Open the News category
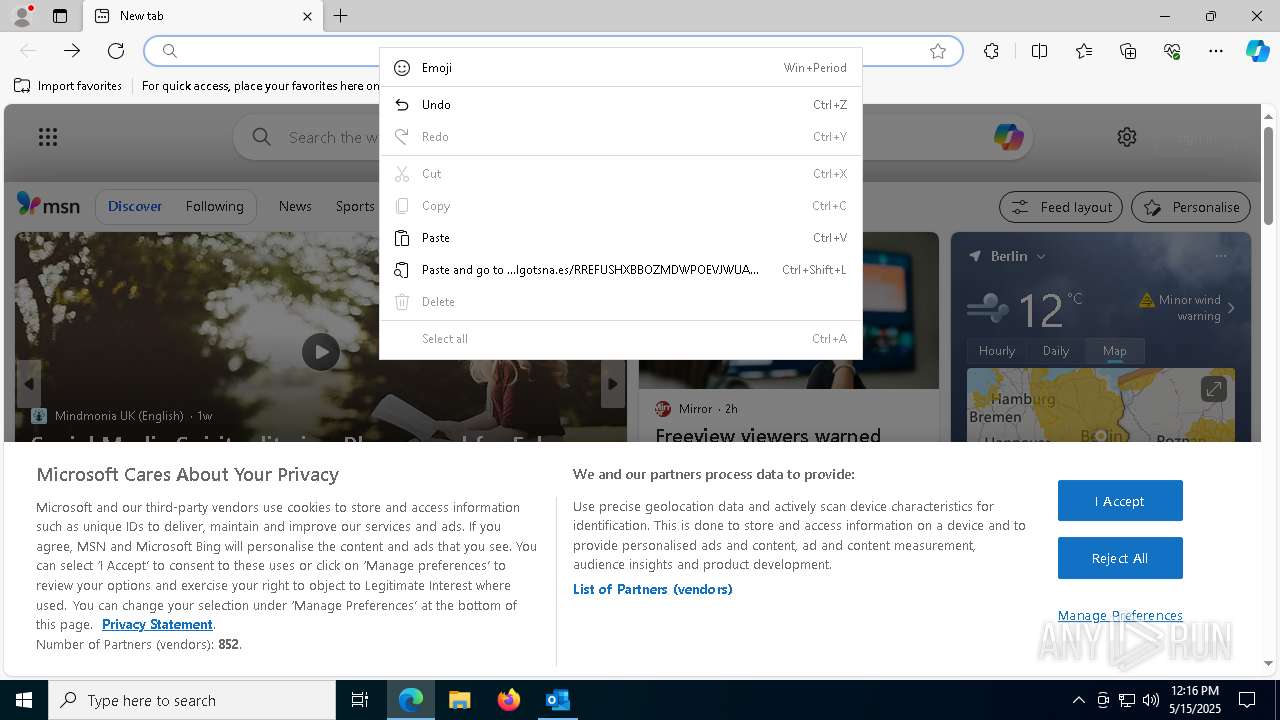 [x=295, y=206]
